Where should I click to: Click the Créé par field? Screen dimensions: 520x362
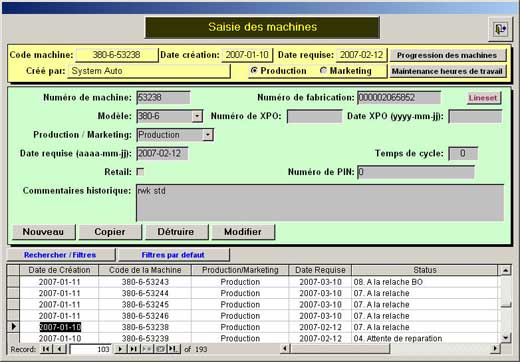coord(149,71)
